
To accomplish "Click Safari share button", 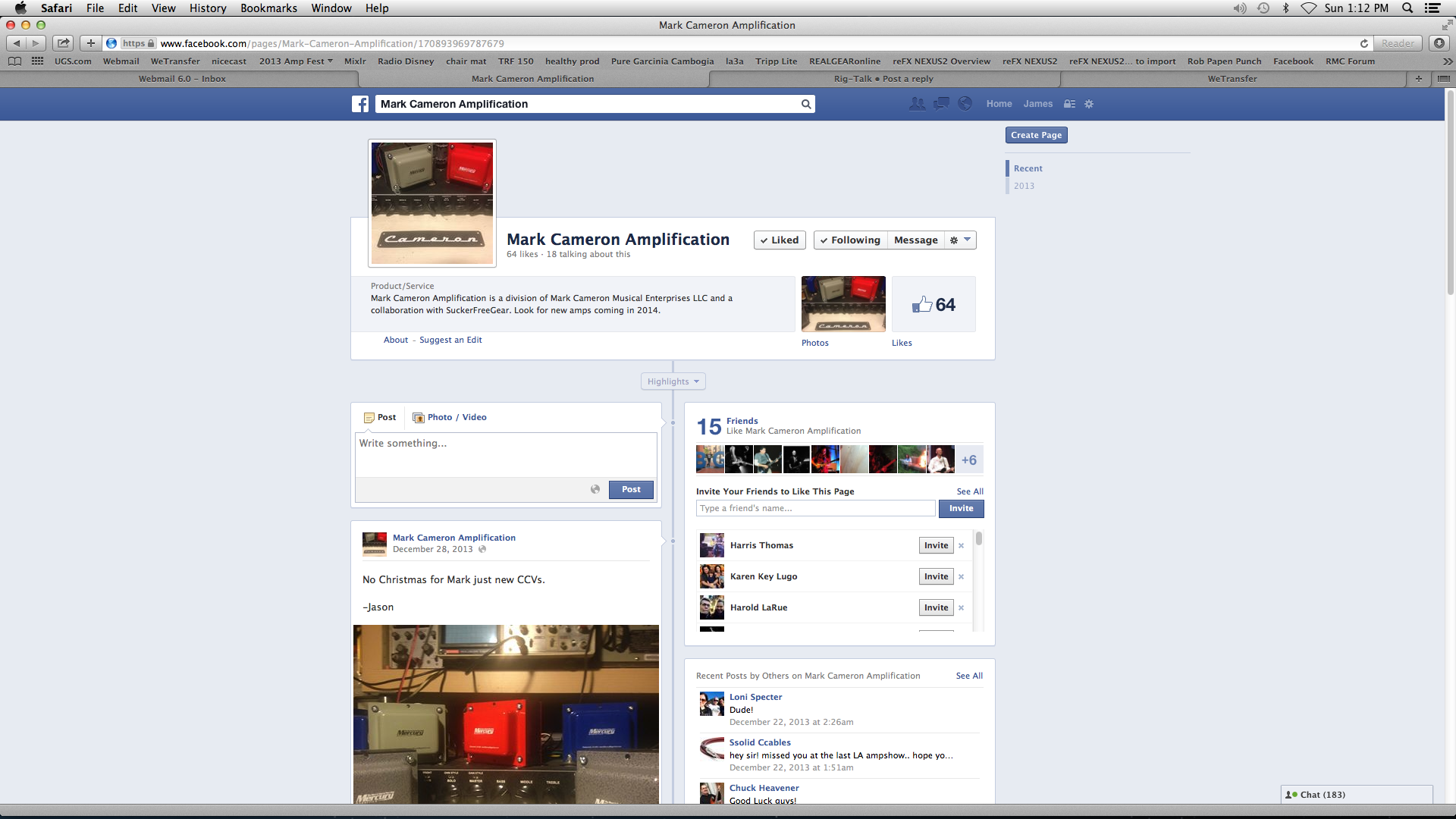I will [x=64, y=43].
